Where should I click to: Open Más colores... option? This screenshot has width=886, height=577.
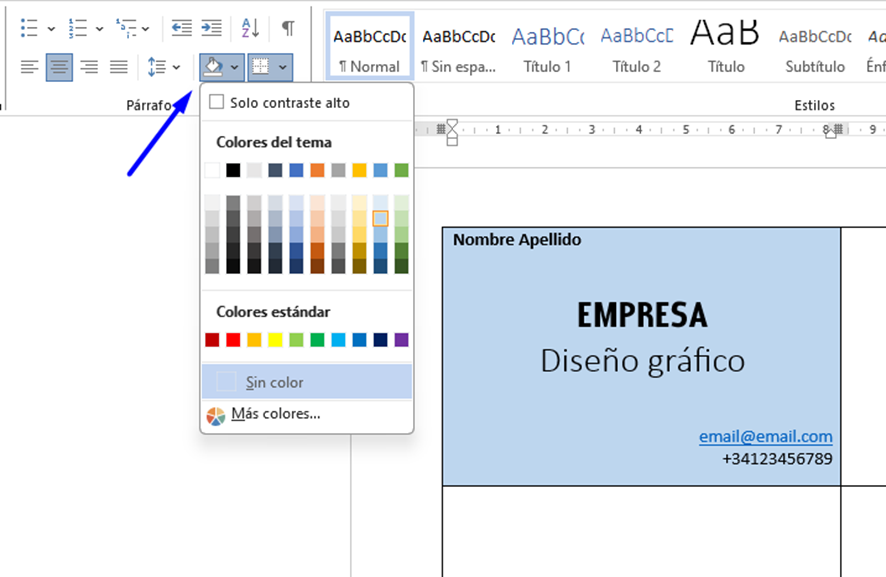[x=275, y=414]
